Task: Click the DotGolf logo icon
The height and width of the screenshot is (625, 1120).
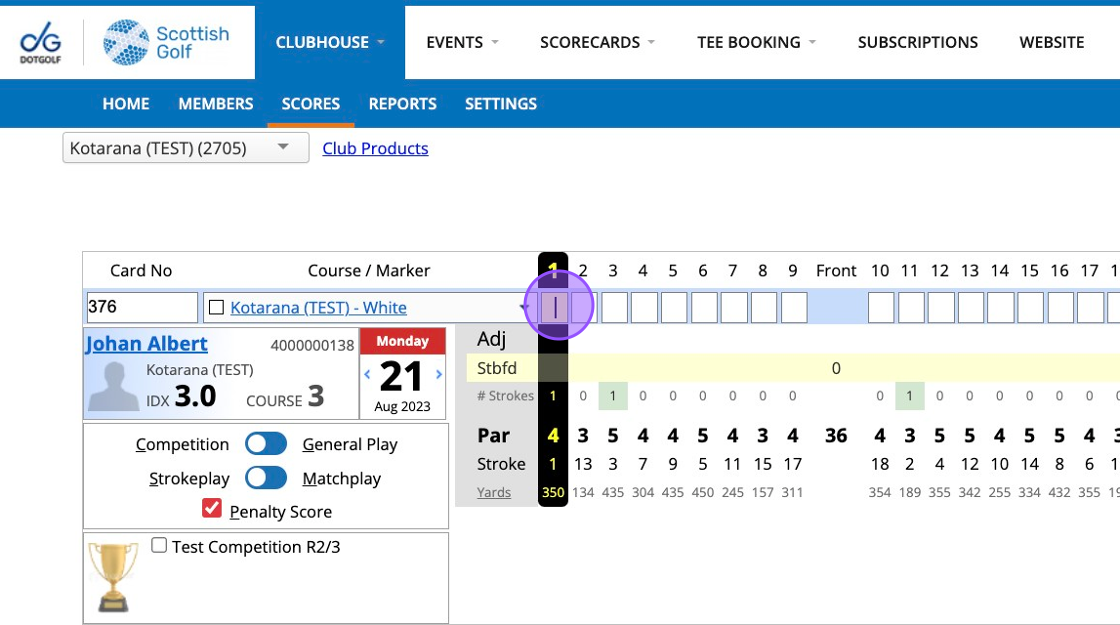Action: (41, 42)
